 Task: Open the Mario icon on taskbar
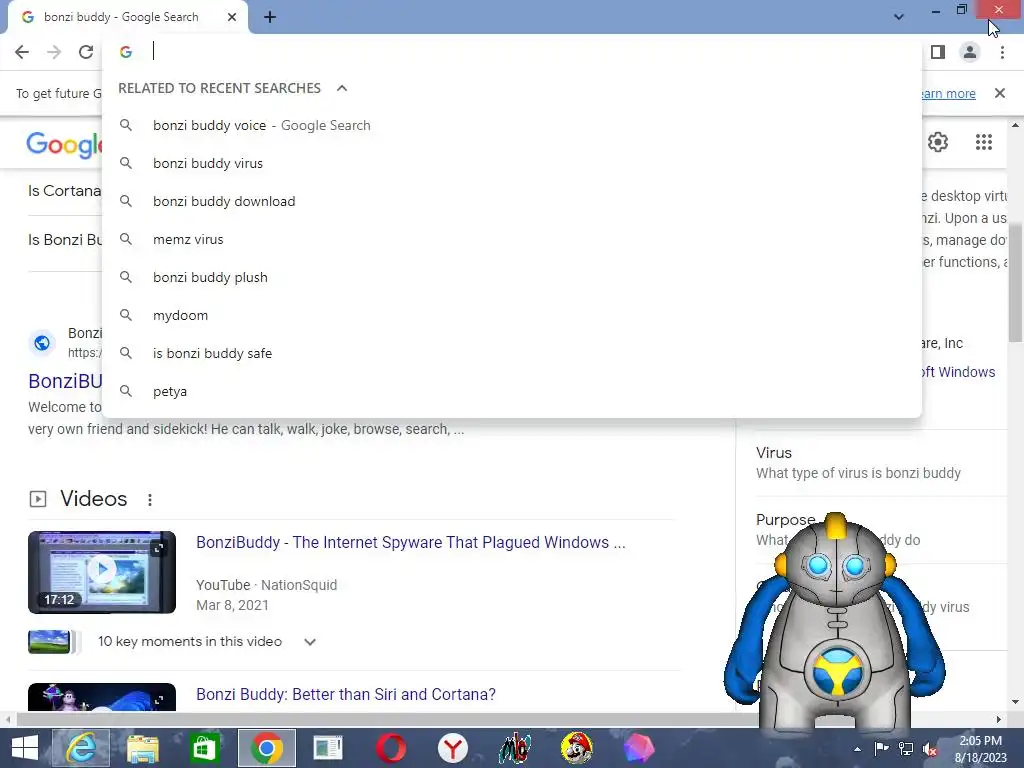[x=577, y=748]
